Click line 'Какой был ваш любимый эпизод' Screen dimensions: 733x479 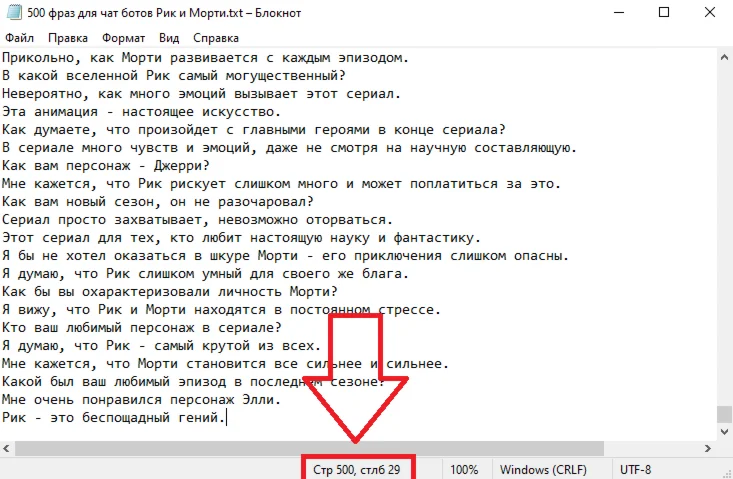(x=194, y=382)
